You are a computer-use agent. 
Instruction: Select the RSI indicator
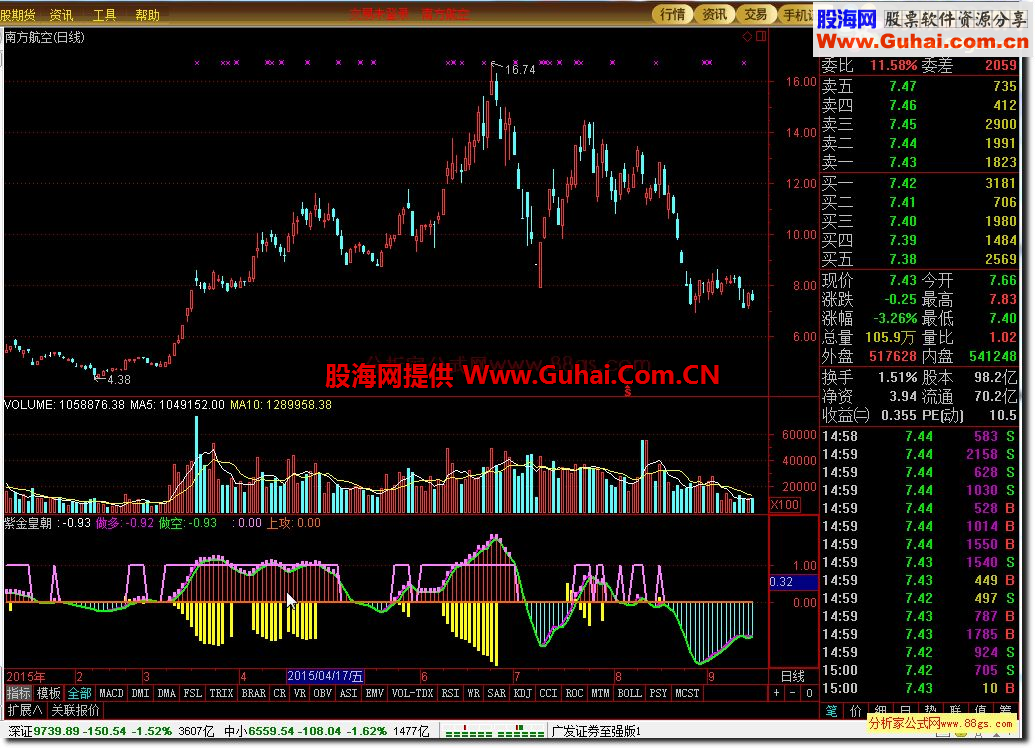[450, 693]
